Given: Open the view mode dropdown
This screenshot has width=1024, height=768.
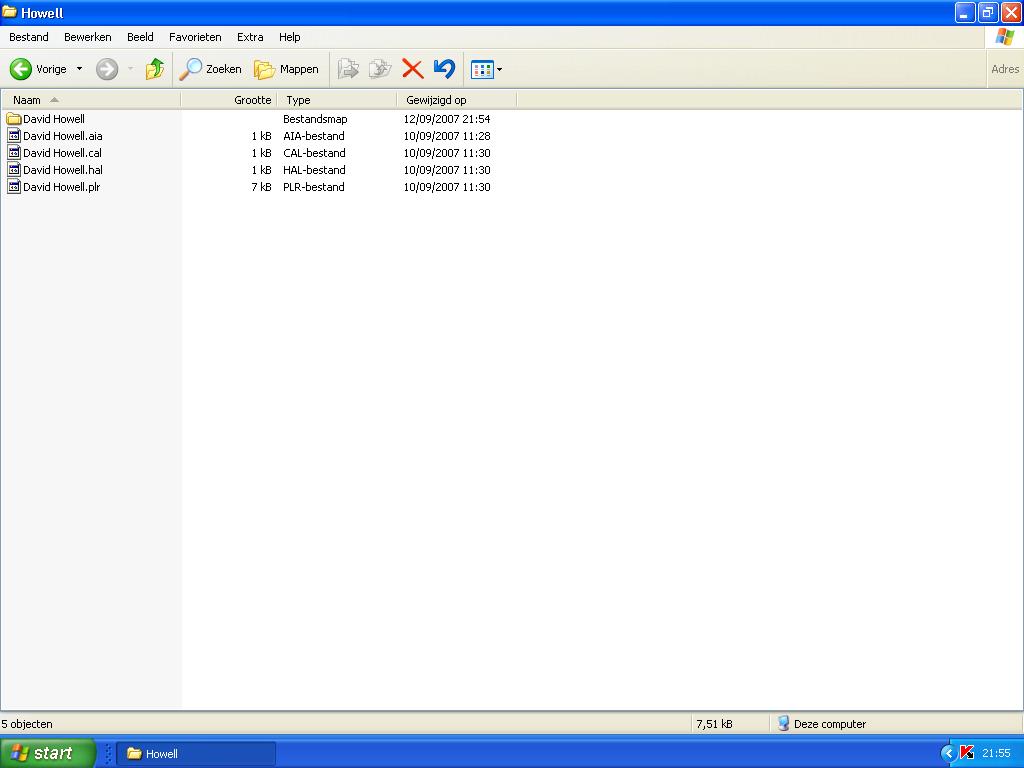Looking at the screenshot, I should pyautogui.click(x=499, y=70).
